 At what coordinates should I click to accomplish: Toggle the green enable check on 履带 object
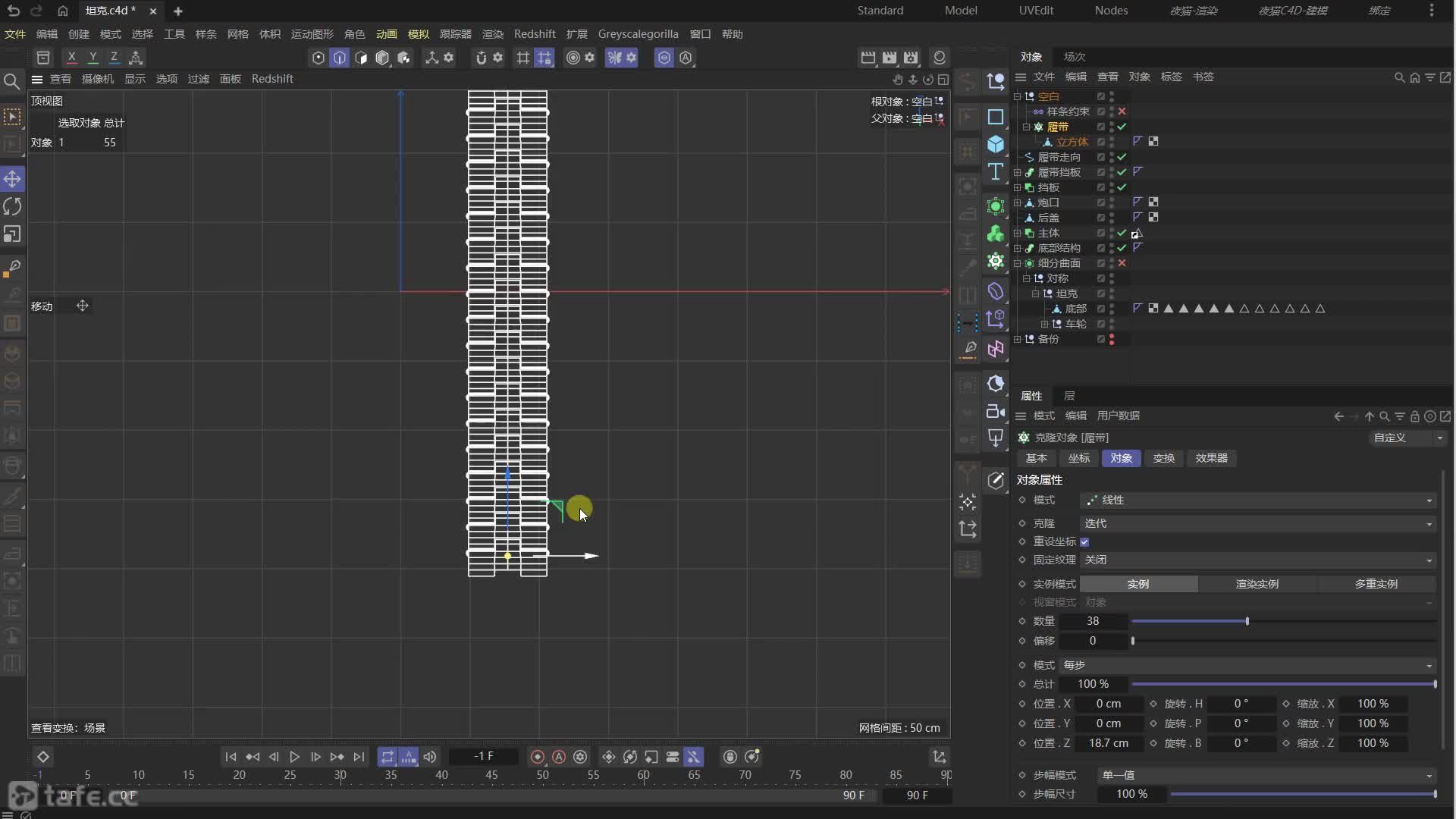coord(1122,127)
